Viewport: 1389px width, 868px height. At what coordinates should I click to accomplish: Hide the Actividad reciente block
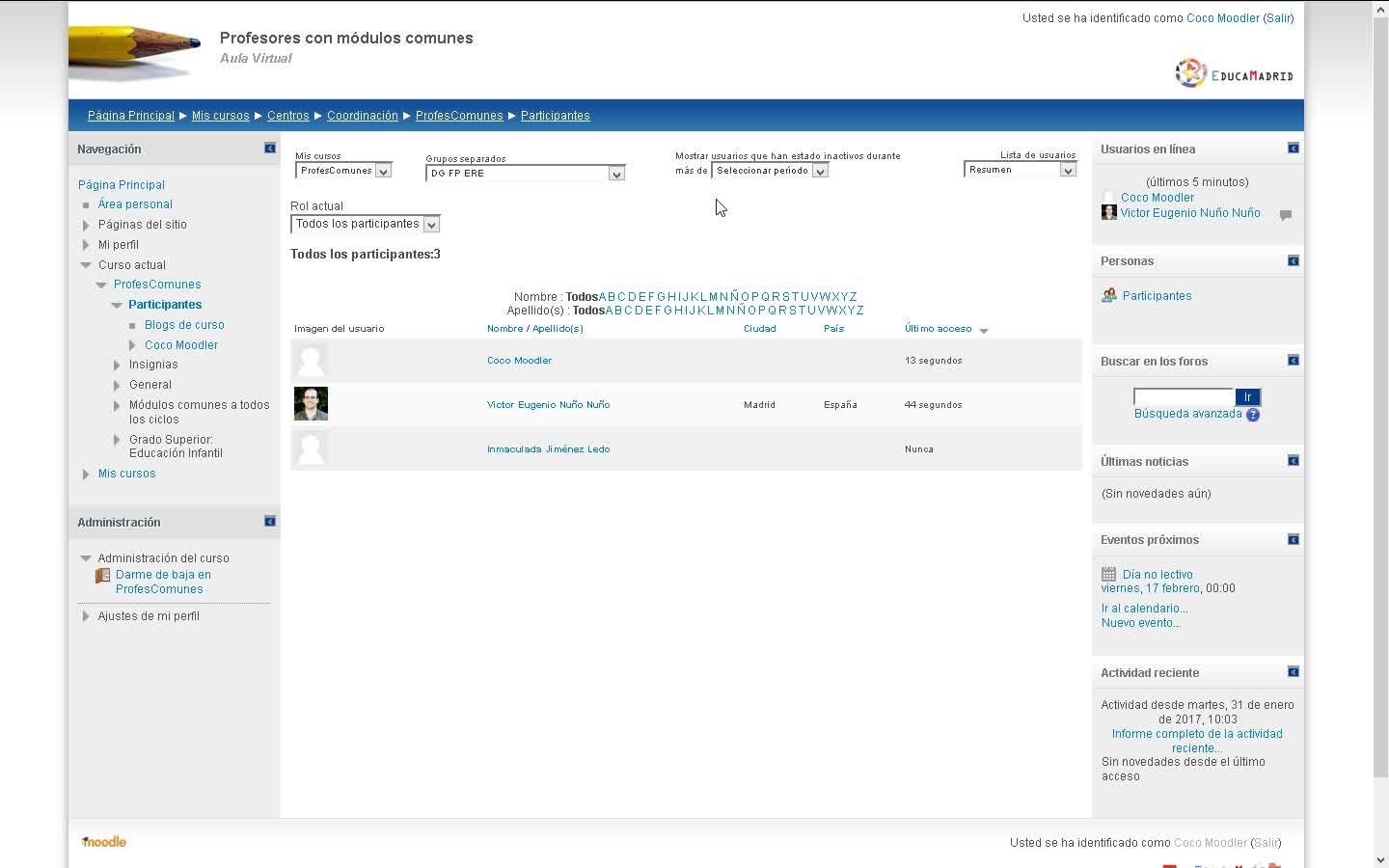(x=1294, y=671)
